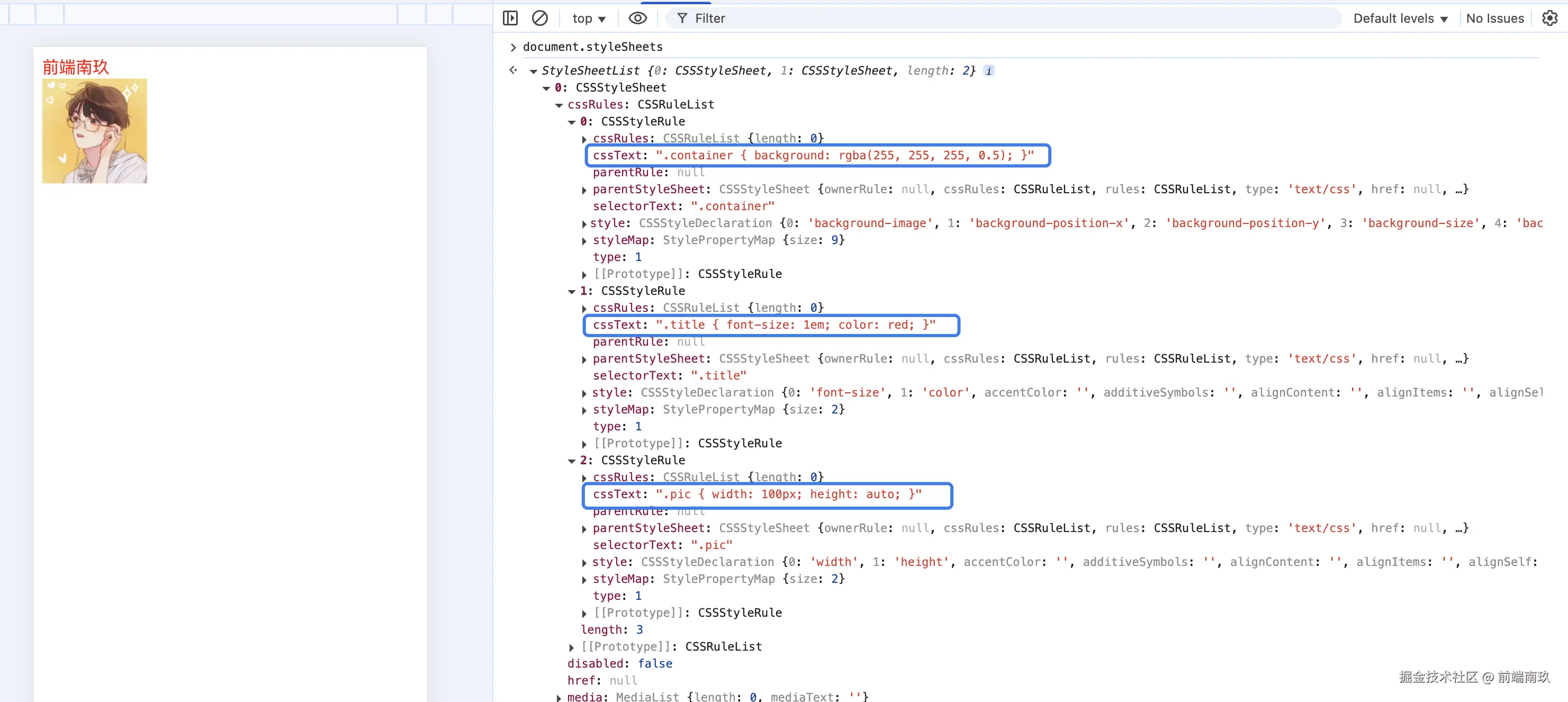Click the result return arrow icon
This screenshot has height=702, width=1568.
pyautogui.click(x=513, y=70)
